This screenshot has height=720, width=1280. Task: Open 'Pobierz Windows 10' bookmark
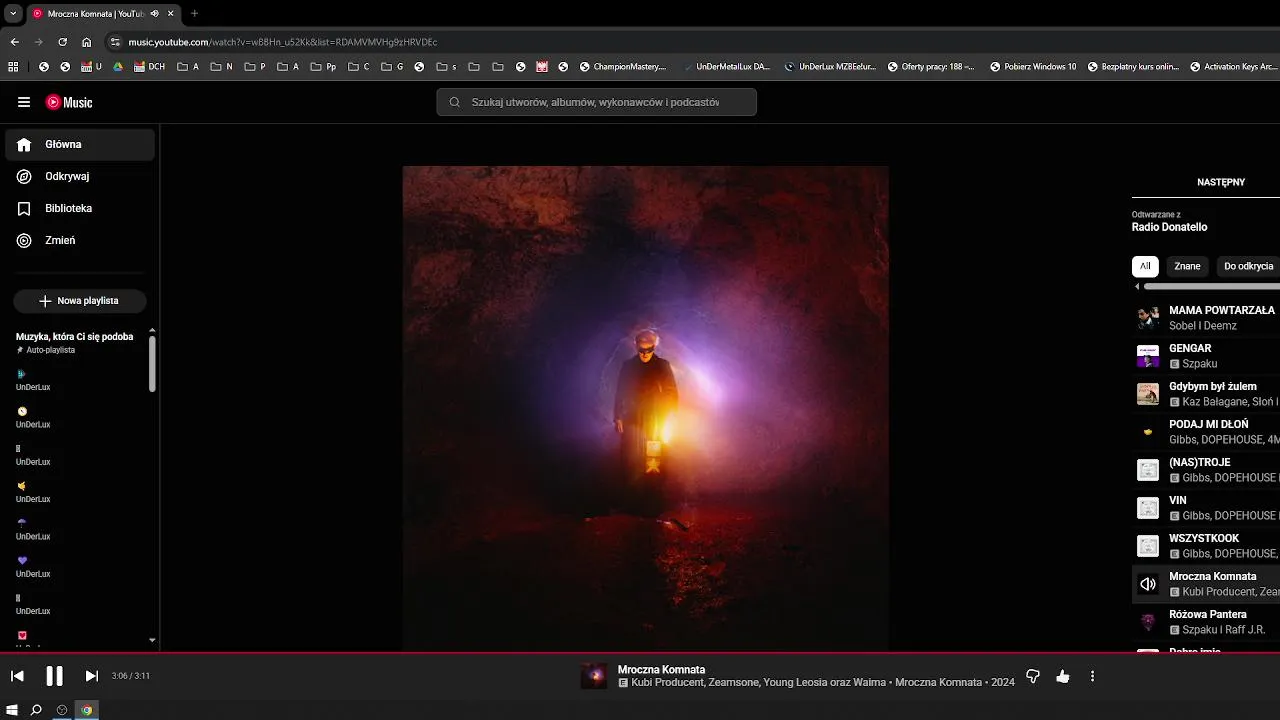click(x=1033, y=67)
